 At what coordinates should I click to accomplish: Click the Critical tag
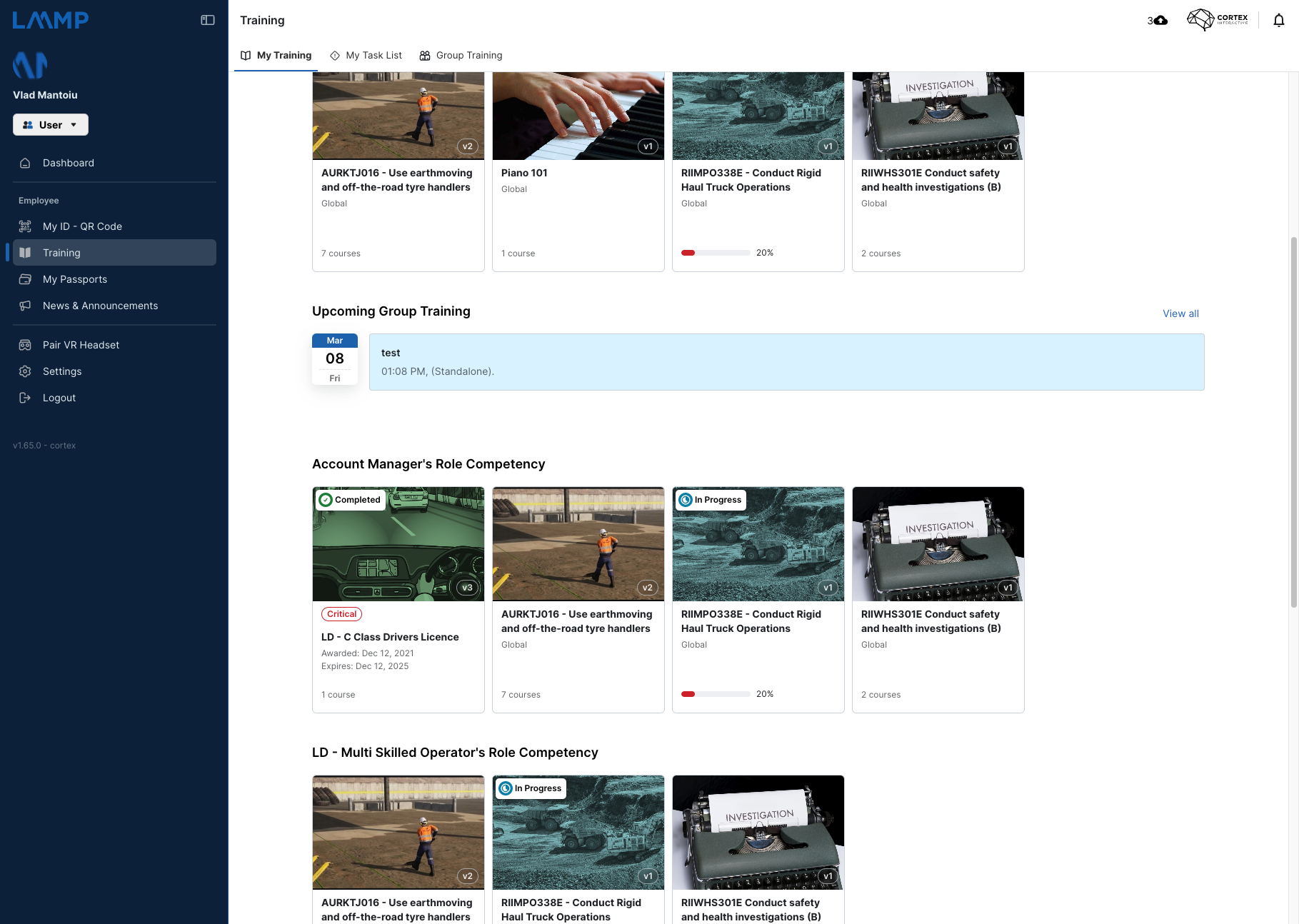click(341, 614)
